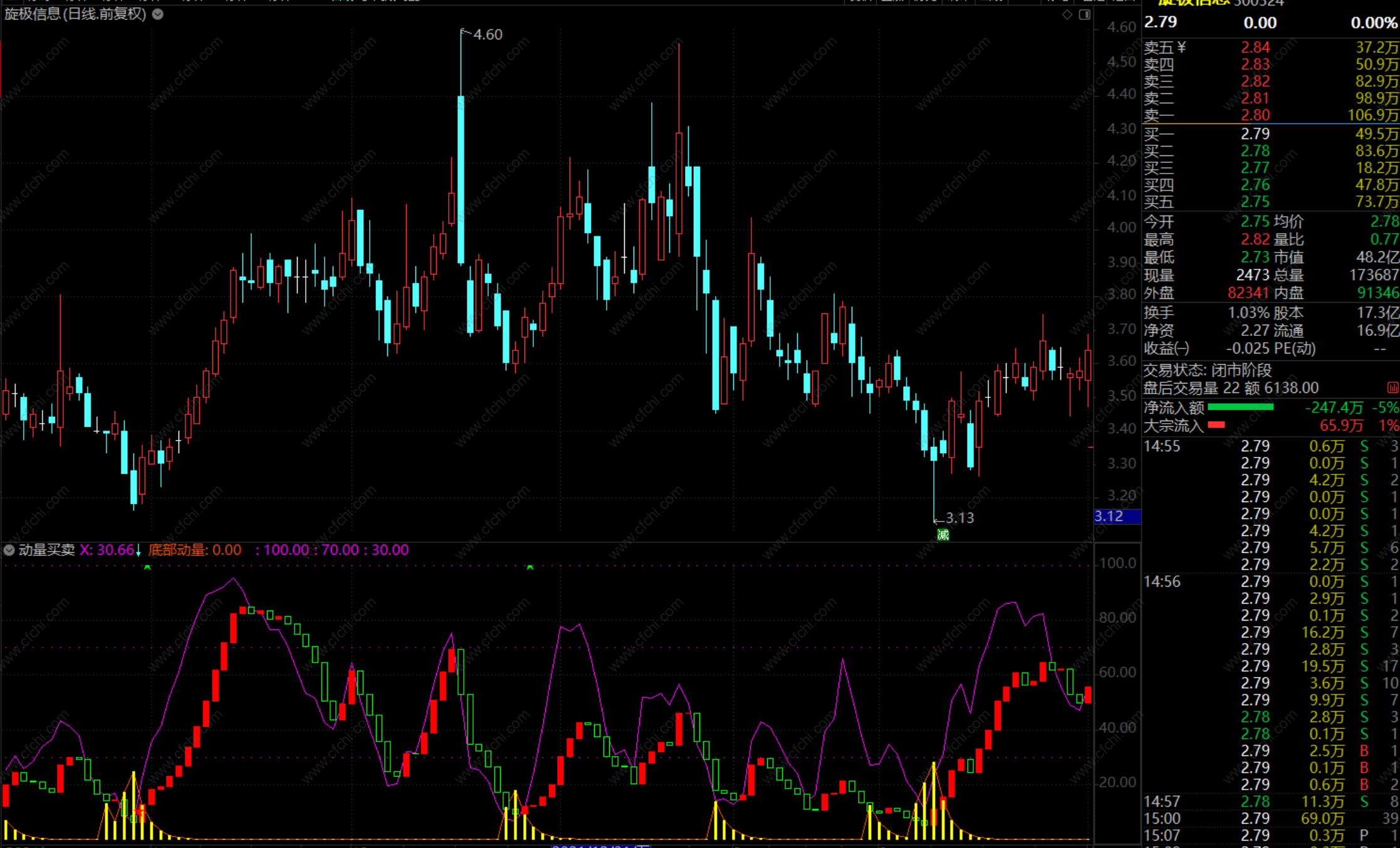1400x848 pixels.
Task: Click the red 大宗流入 bar
Action: pos(1216,425)
